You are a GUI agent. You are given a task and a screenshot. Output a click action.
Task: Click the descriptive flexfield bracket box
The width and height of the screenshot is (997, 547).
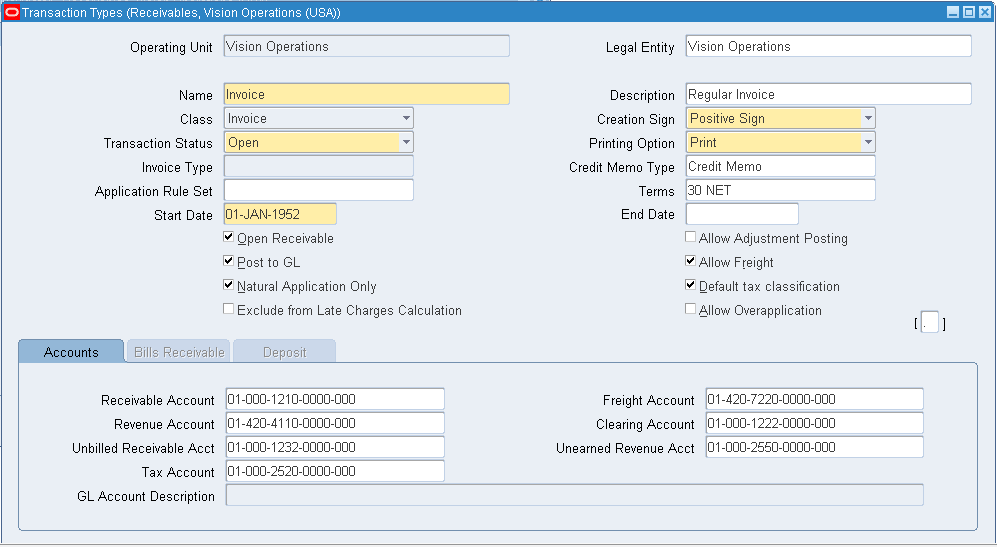930,324
